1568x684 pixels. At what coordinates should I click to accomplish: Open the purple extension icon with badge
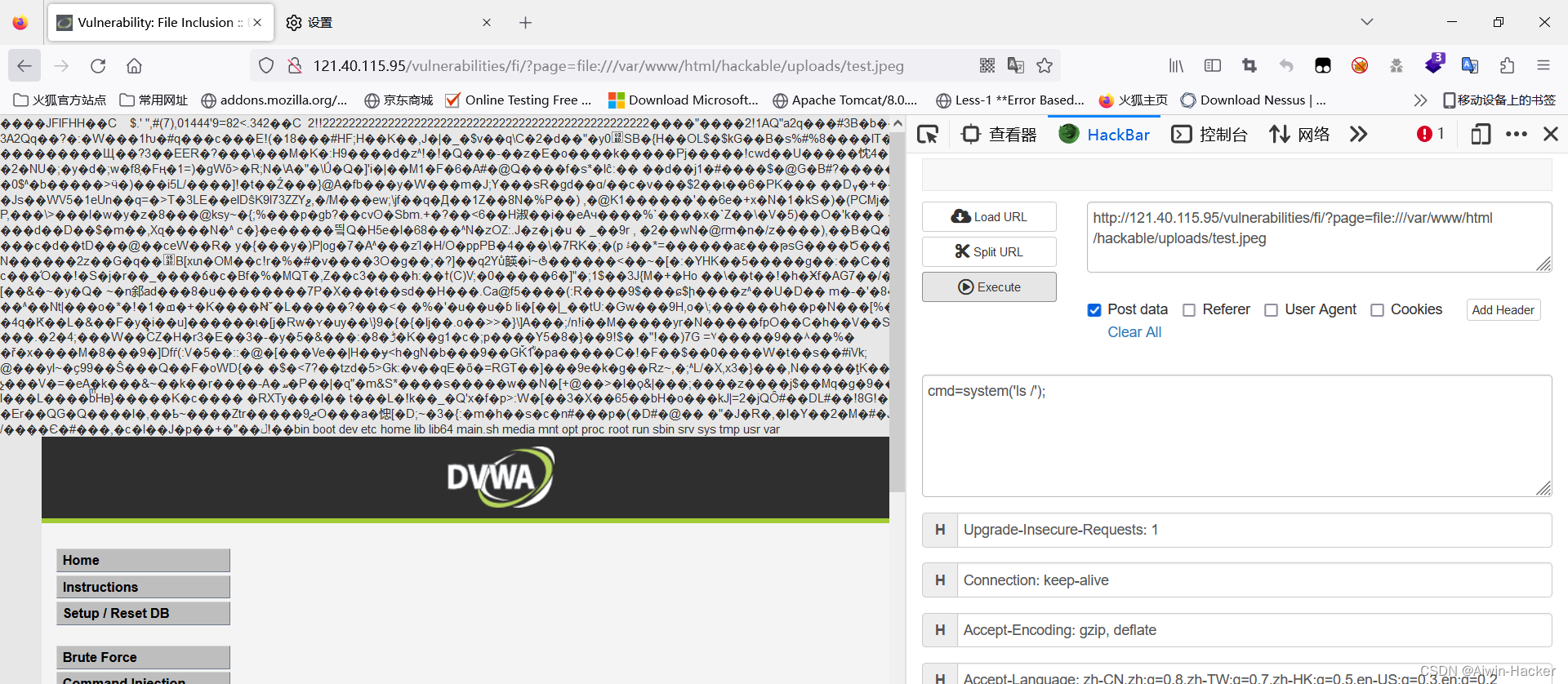[x=1435, y=64]
